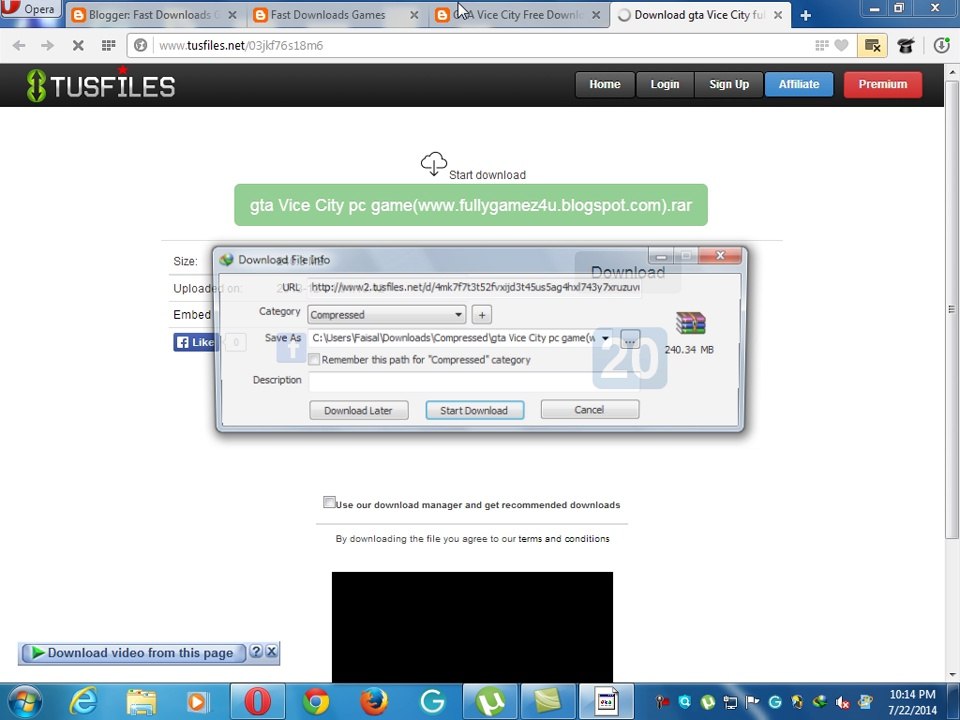Switch to Blogger: Fast Downloads tab
Viewport: 960px width, 720px height.
click(x=153, y=15)
